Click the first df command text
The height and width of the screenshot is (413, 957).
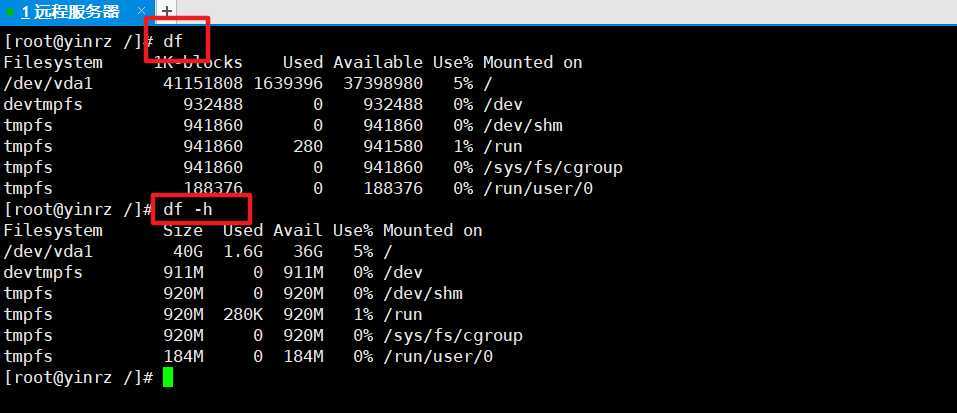[173, 41]
